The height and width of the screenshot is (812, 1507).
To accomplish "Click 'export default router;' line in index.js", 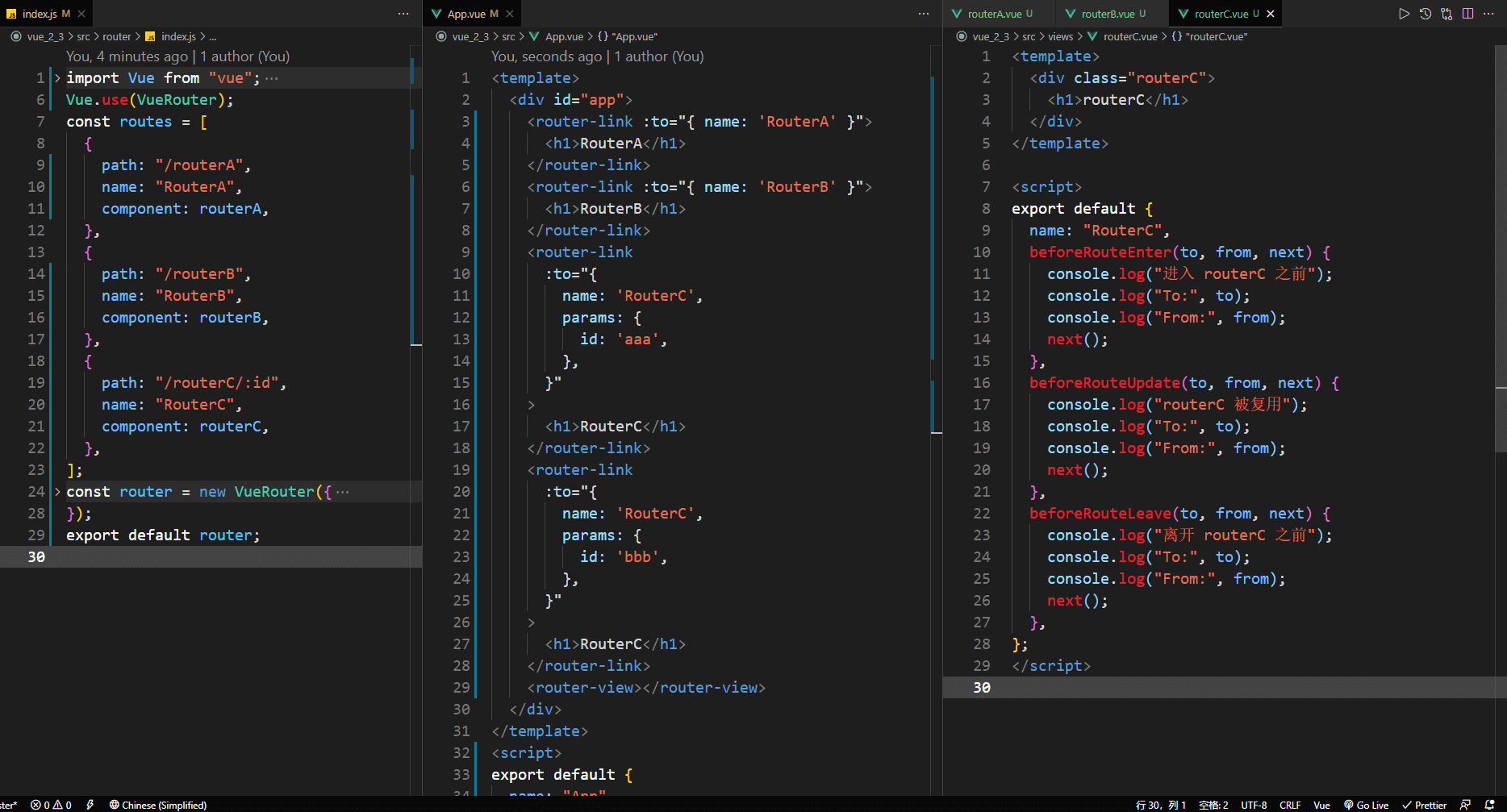I will 163,535.
